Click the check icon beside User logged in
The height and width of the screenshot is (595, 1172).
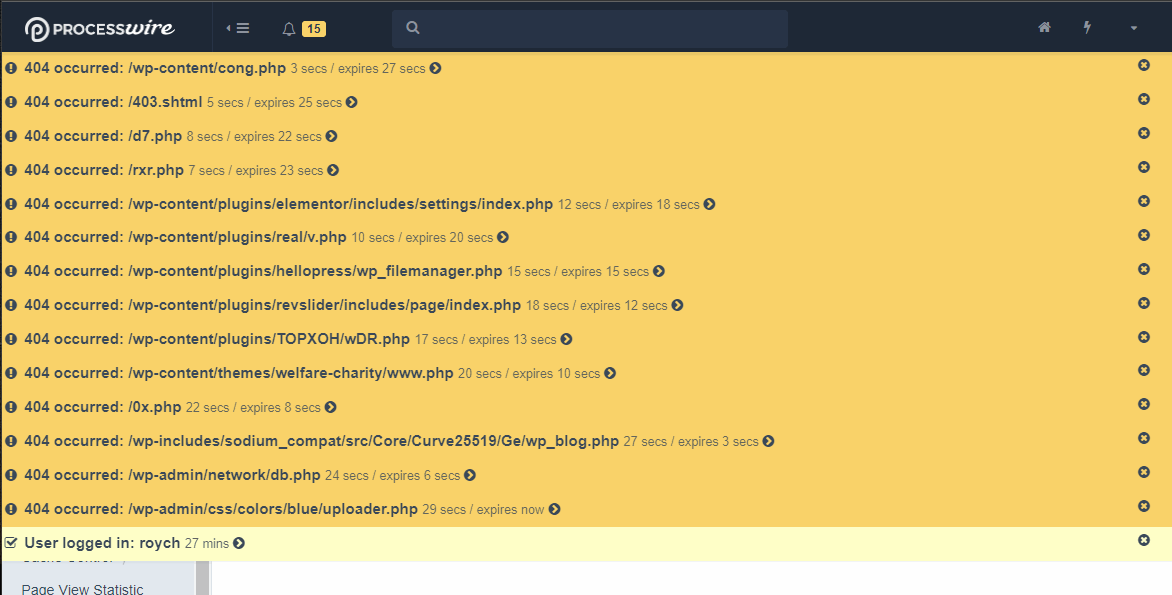click(11, 543)
